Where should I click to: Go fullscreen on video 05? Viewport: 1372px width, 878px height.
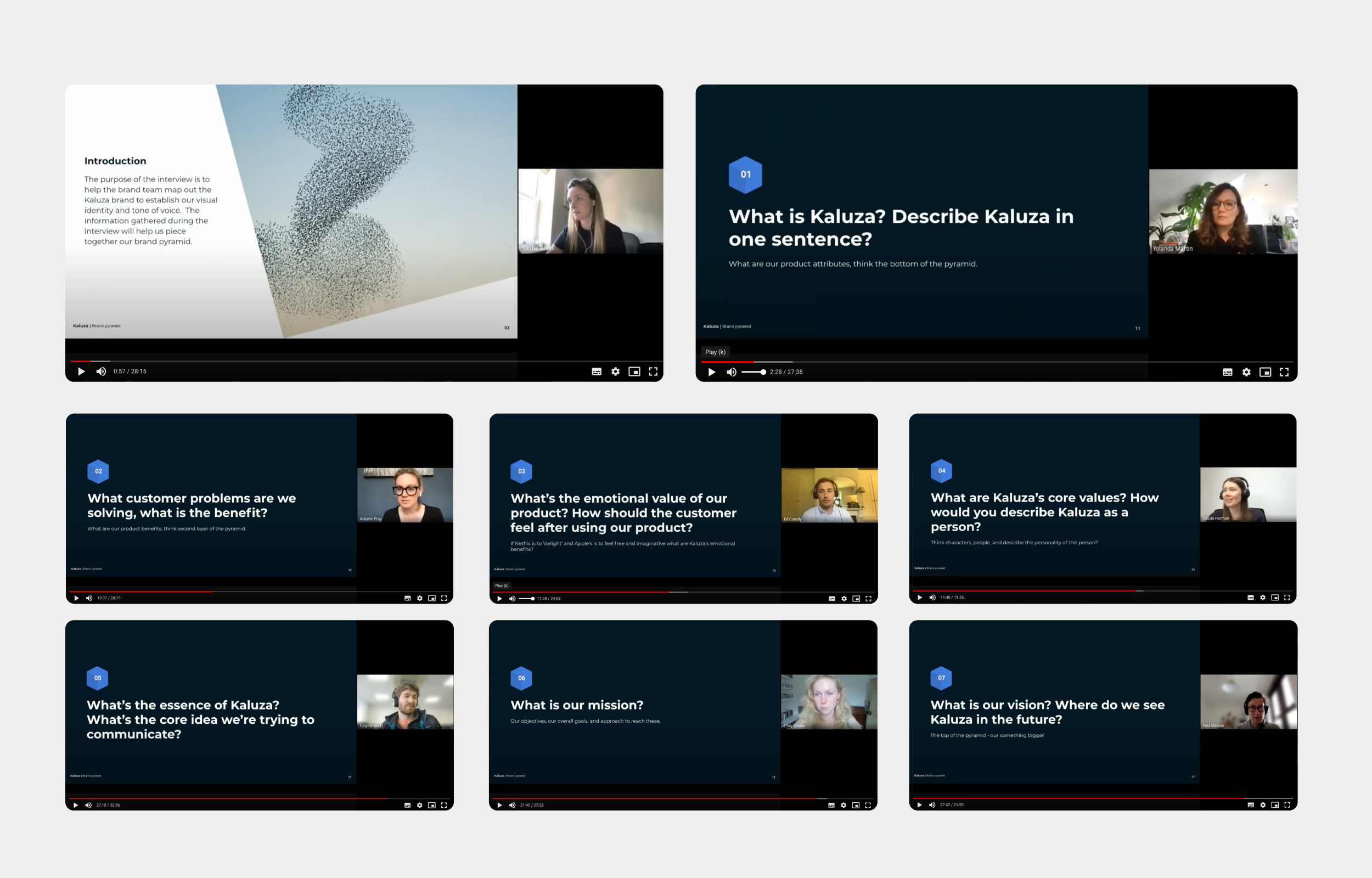point(444,805)
